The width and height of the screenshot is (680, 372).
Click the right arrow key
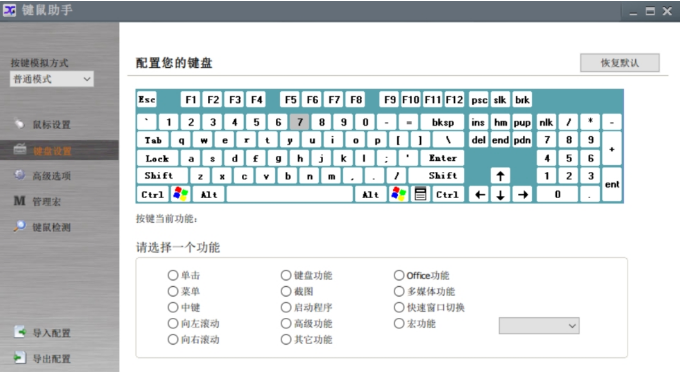(x=522, y=194)
